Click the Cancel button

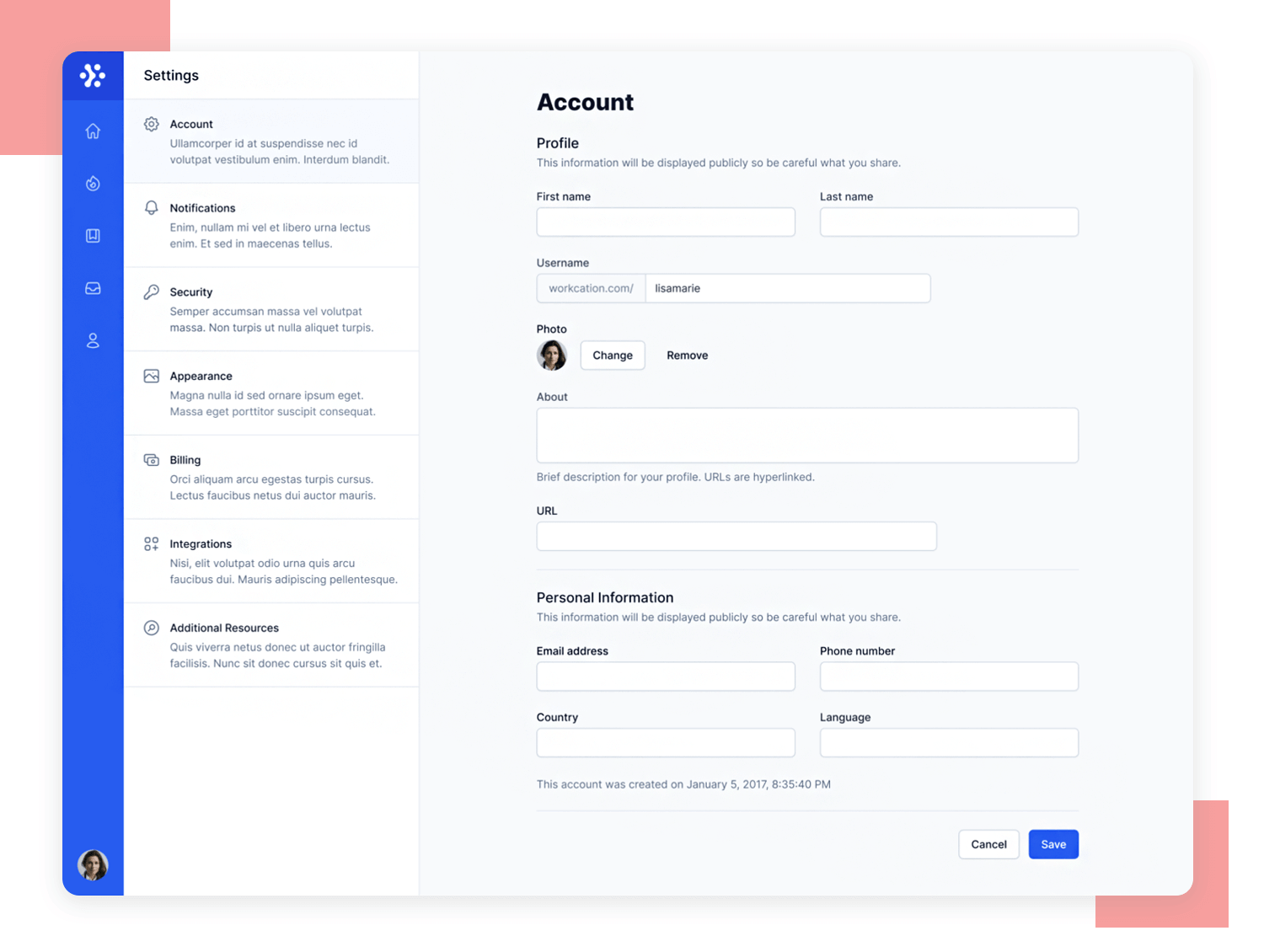988,844
